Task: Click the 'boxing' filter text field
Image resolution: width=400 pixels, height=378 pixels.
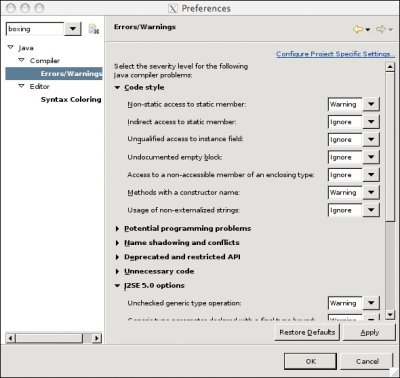Action: click(35, 29)
